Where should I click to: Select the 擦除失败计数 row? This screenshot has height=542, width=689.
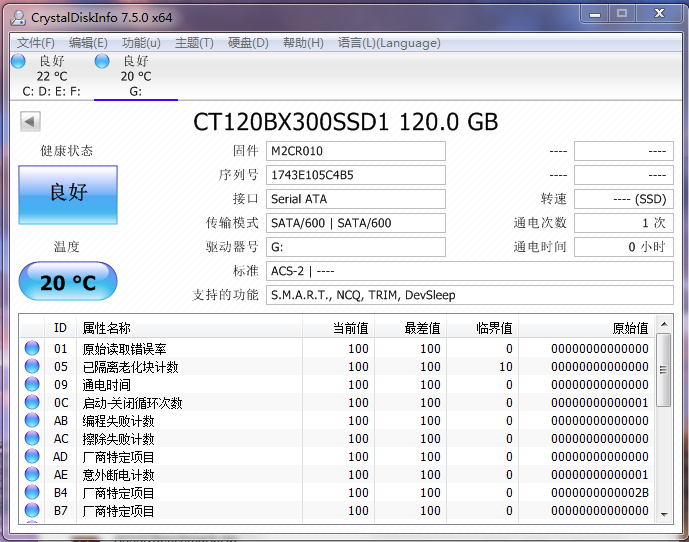[337, 439]
